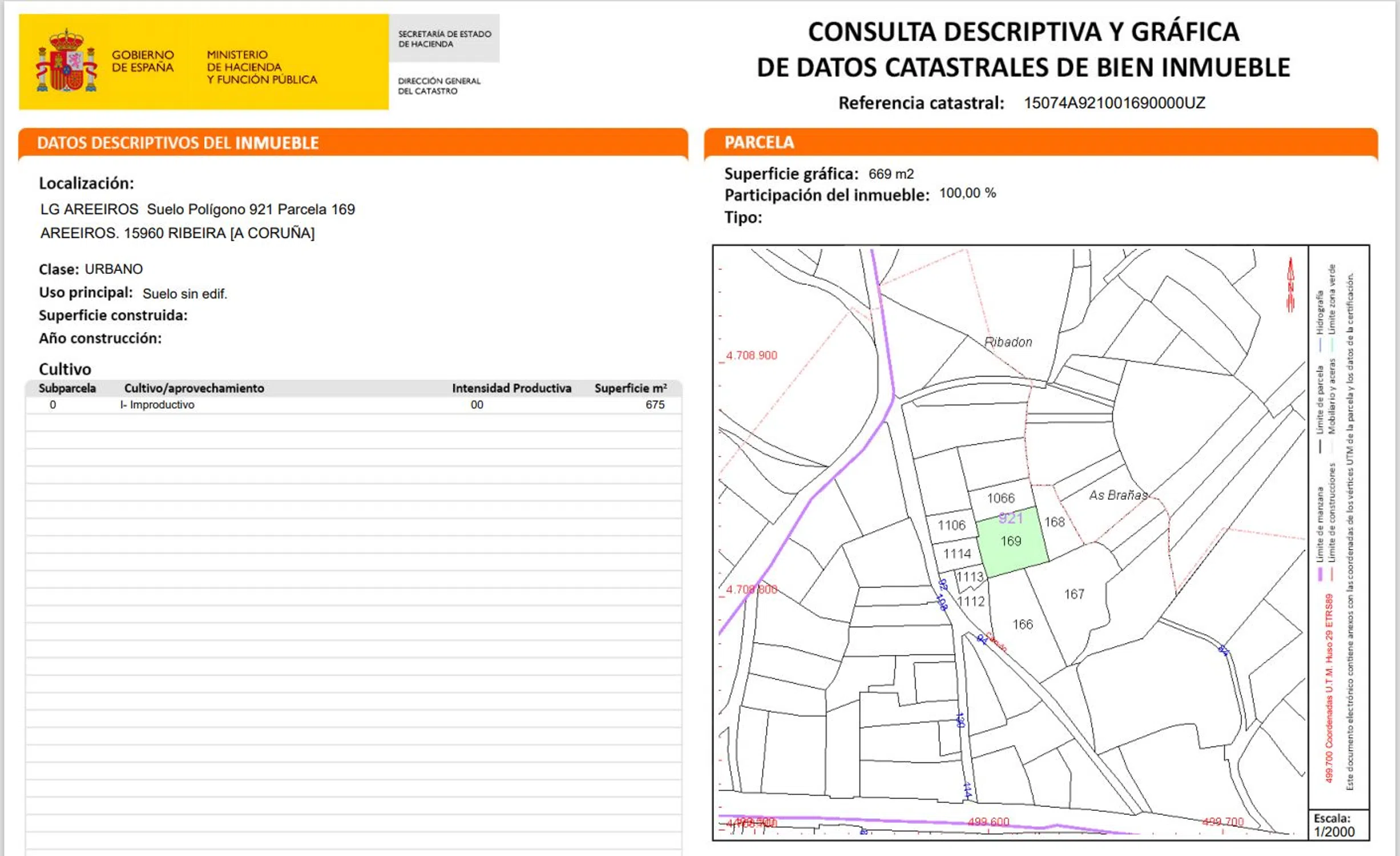1400x856 pixels.
Task: Click the Superficie gráfica value 669 m2
Action: point(890,174)
